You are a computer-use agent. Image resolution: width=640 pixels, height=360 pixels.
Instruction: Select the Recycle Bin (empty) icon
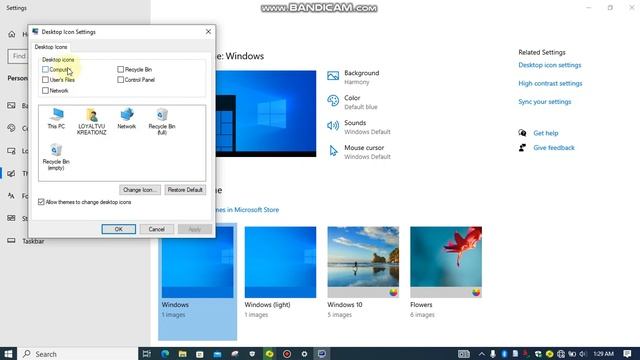tap(56, 156)
